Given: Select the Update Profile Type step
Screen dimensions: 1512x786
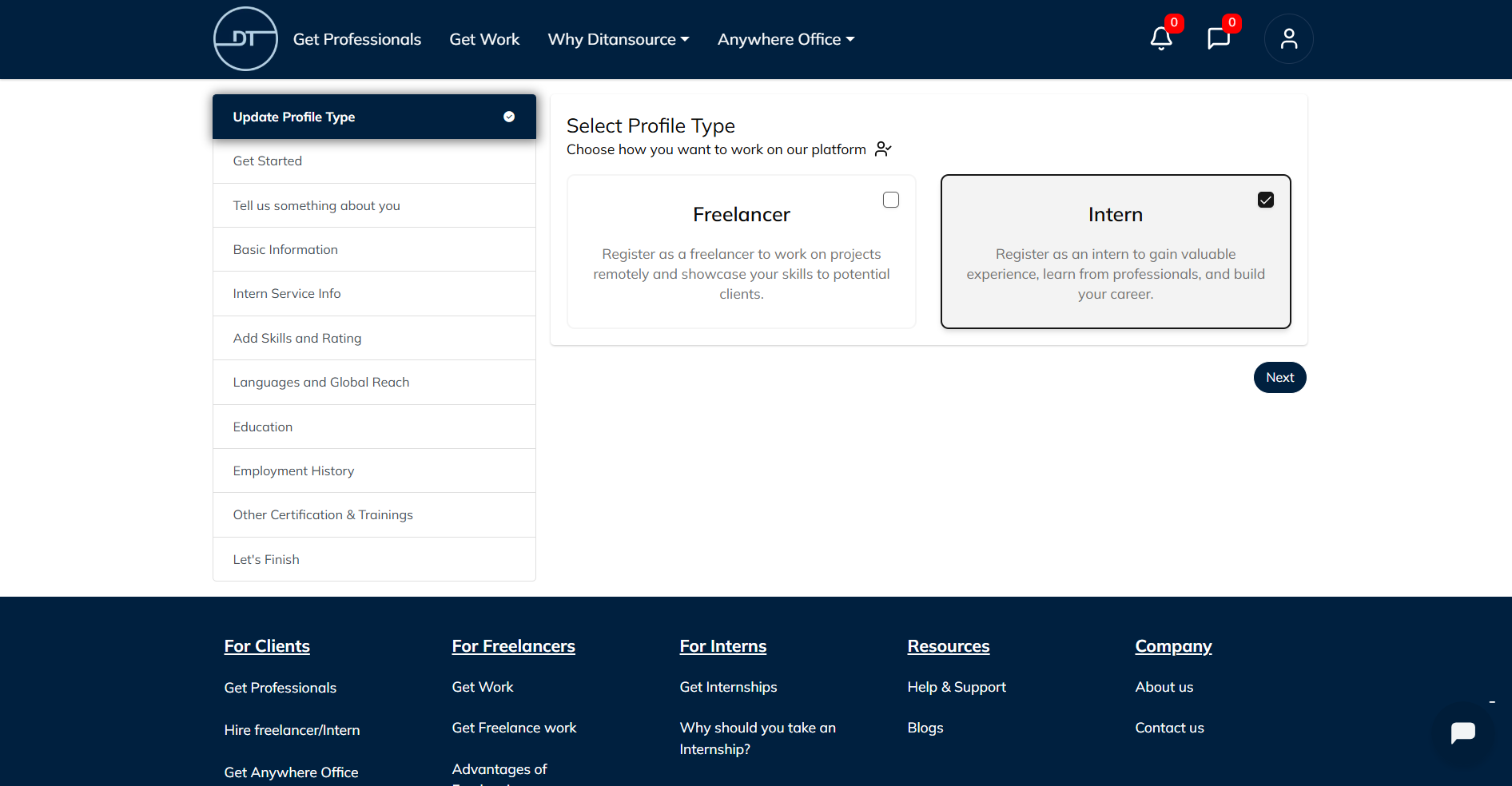Looking at the screenshot, I should [374, 117].
